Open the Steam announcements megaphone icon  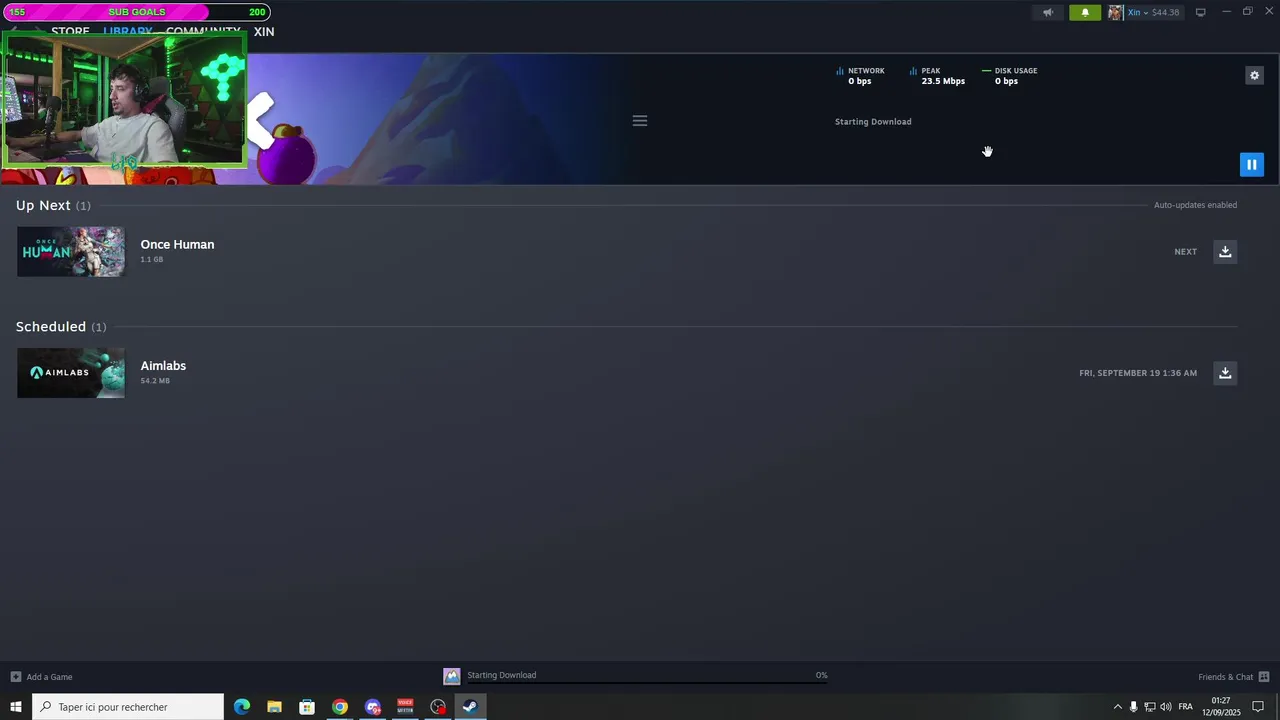pos(1048,12)
